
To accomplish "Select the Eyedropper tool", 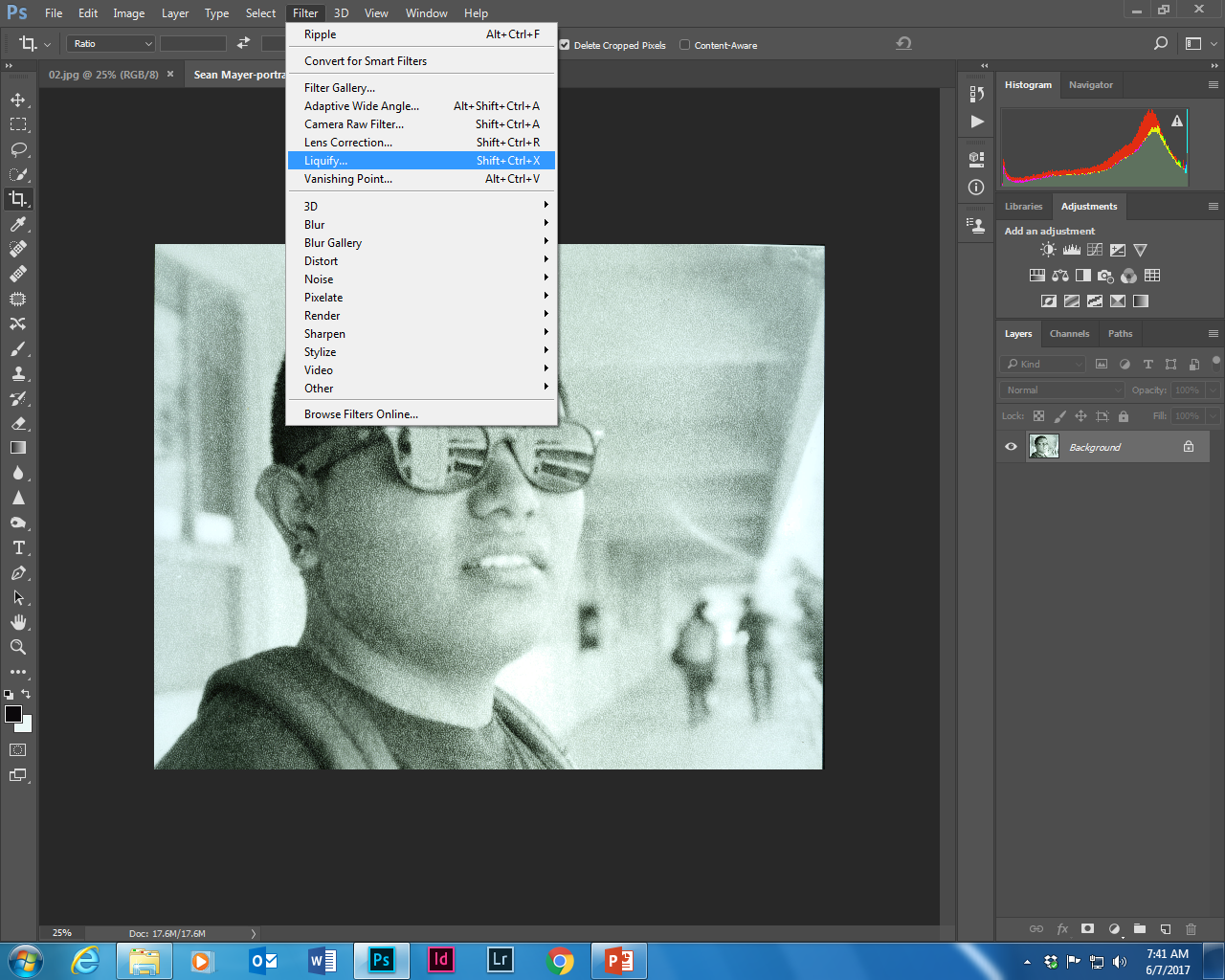I will [x=18, y=224].
